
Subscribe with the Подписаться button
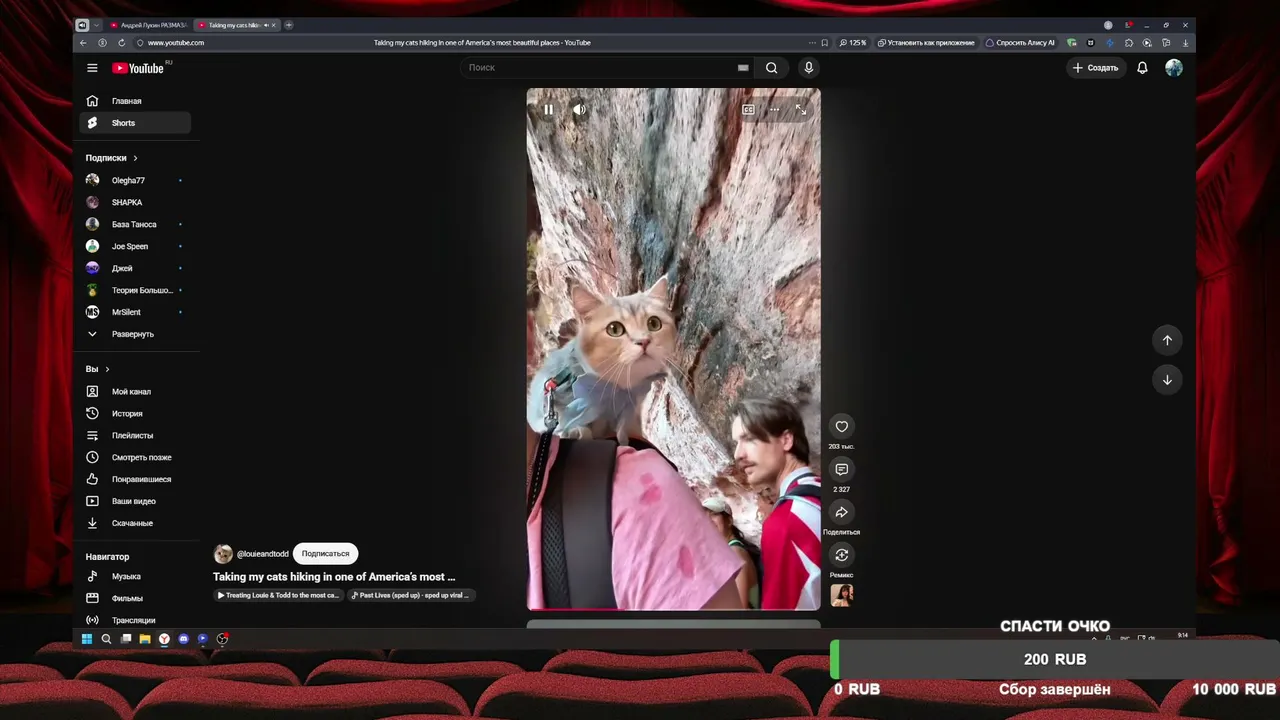click(326, 554)
